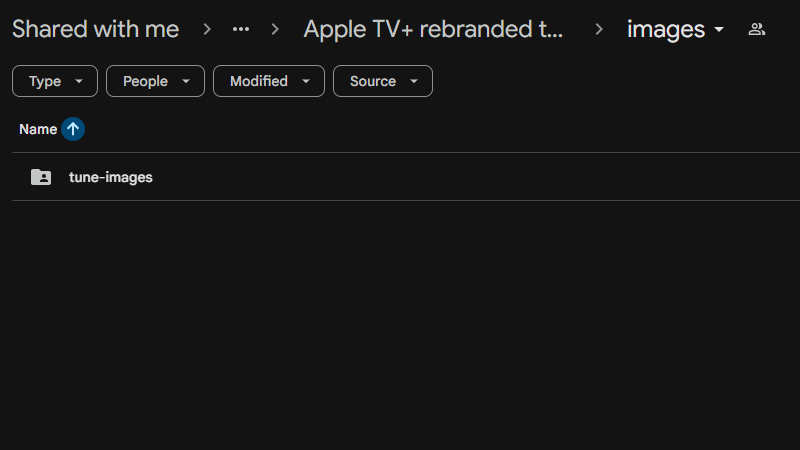Click the caret arrow beside images title

719,30
